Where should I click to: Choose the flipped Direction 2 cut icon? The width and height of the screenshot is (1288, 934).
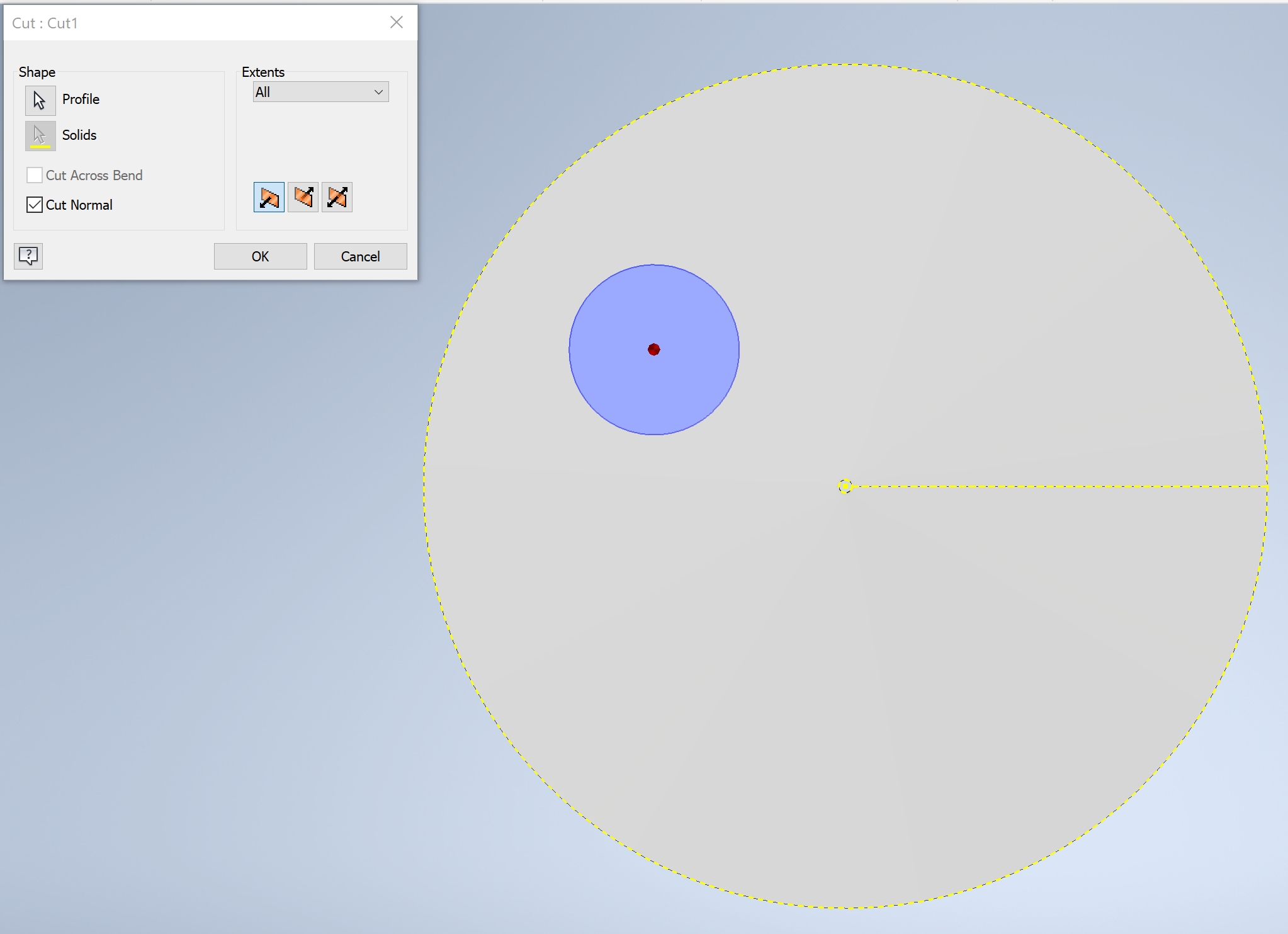[303, 196]
